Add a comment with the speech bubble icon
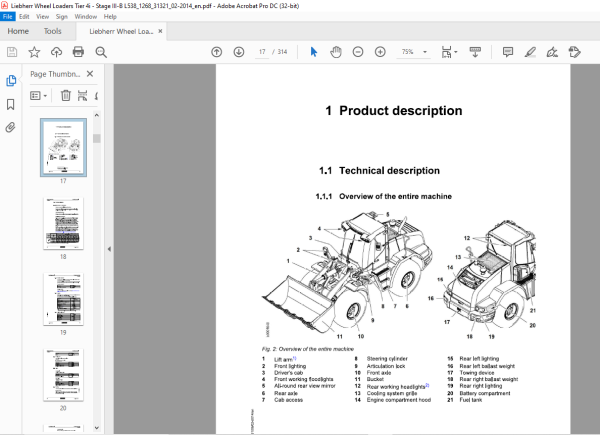Viewport: 600px width, 435px height. [x=508, y=52]
